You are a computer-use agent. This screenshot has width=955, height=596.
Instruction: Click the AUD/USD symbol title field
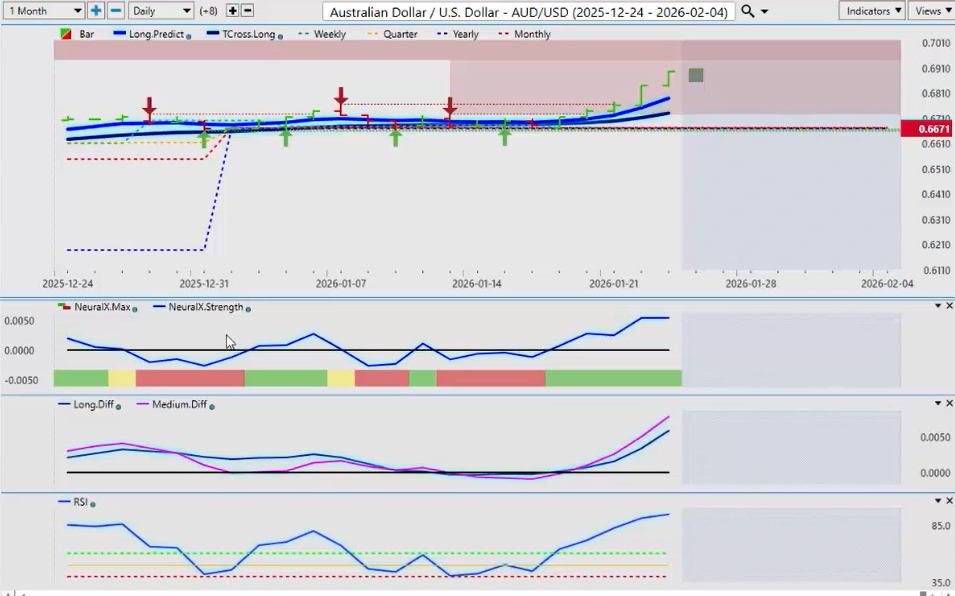[x=529, y=11]
